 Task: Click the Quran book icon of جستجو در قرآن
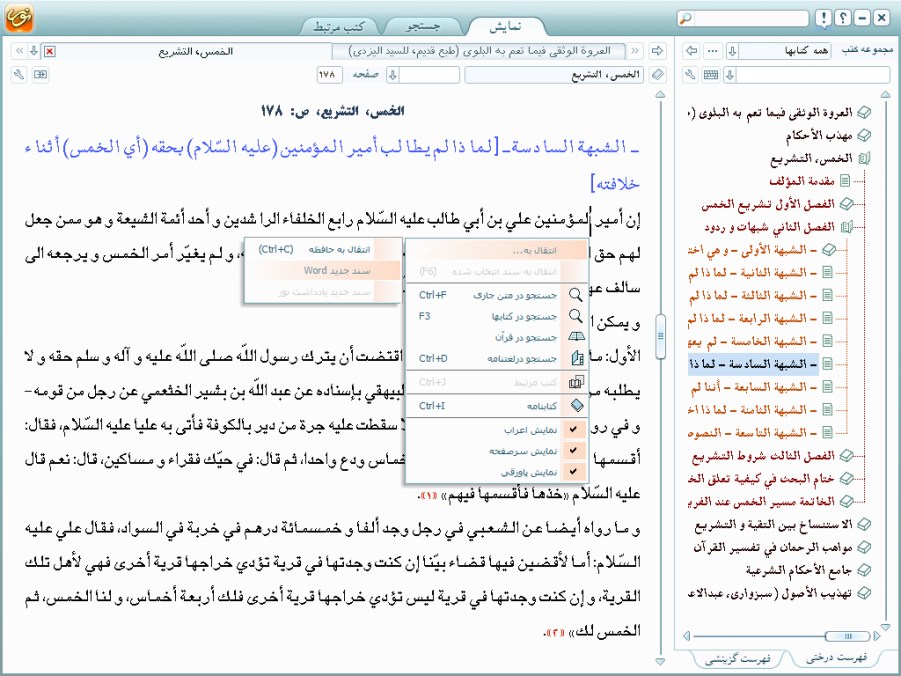(x=576, y=337)
